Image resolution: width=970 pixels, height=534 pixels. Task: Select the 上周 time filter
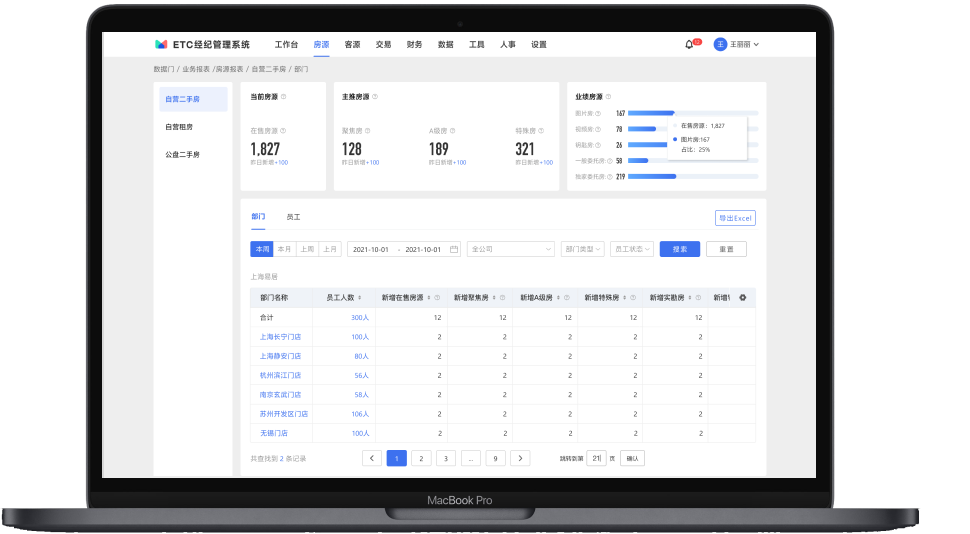click(307, 249)
